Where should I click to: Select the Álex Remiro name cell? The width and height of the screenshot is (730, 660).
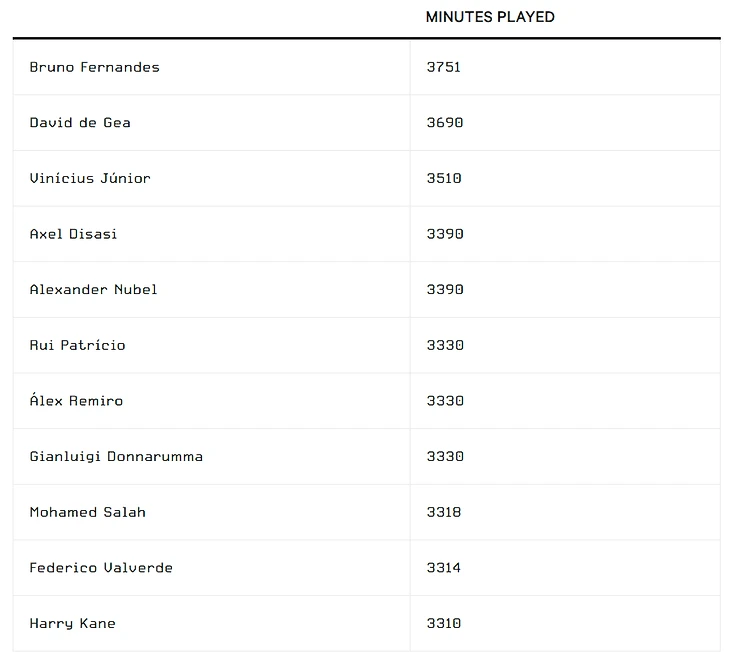pyautogui.click(x=76, y=401)
